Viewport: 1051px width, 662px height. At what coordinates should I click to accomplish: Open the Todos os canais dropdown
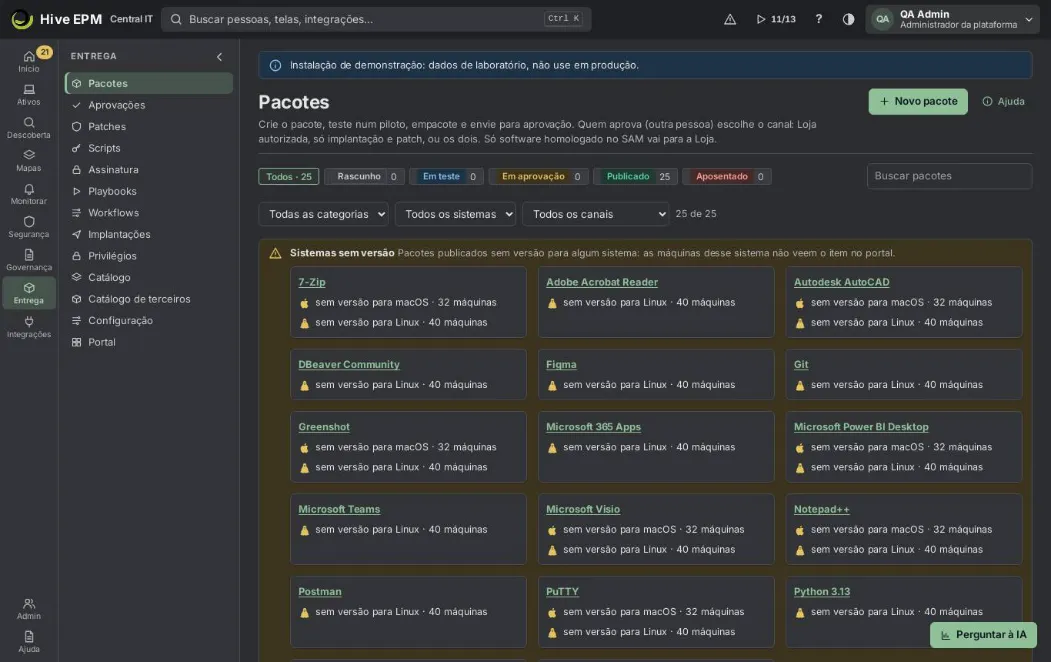595,214
